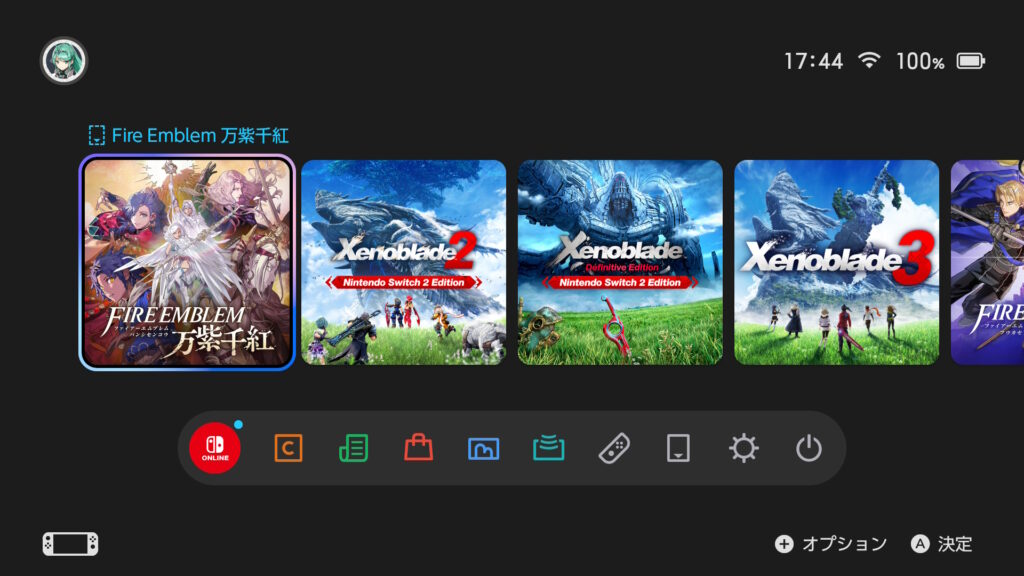Launch the Nintendo eShop bag icon

(x=419, y=448)
